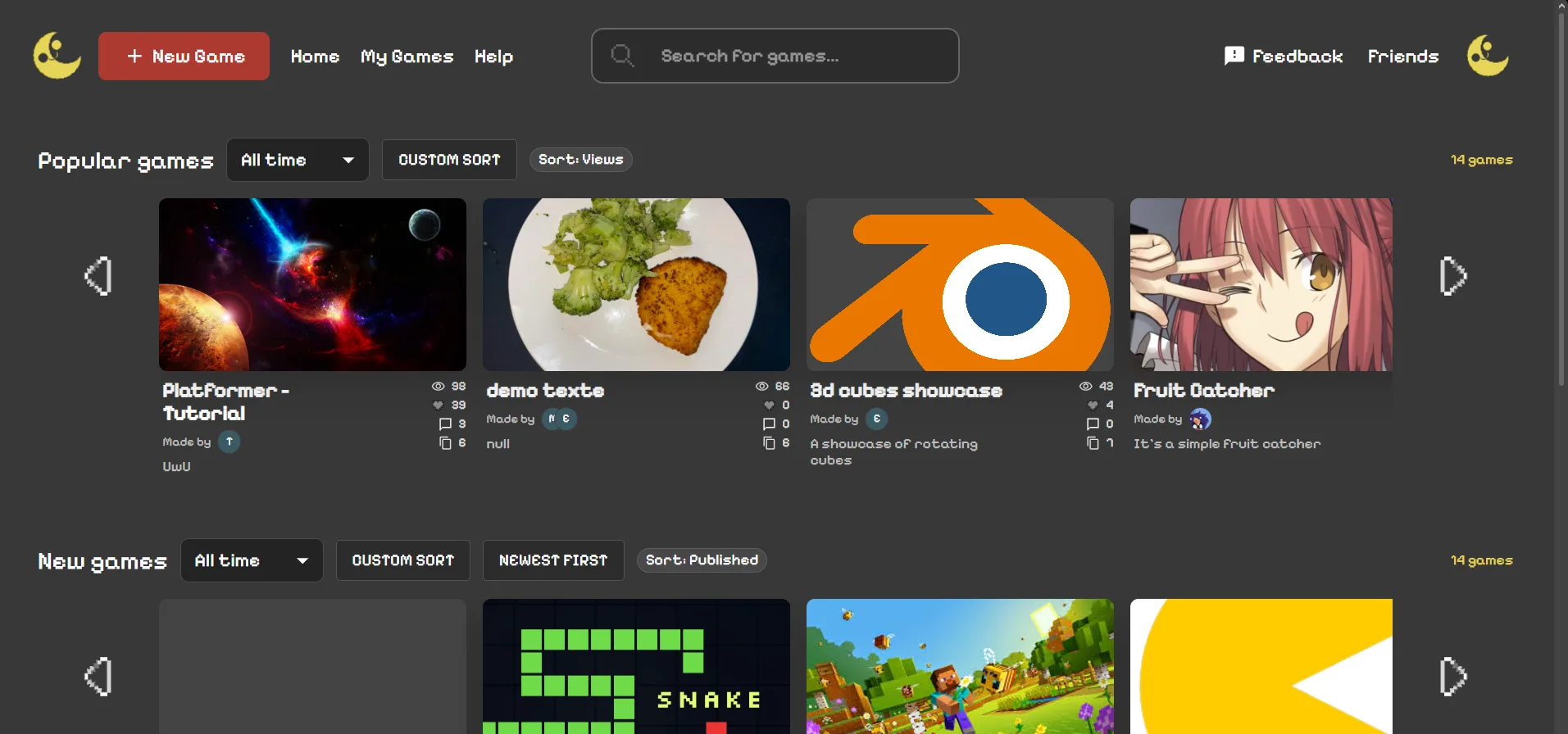Focus the Search for games field
Image resolution: width=1568 pixels, height=734 pixels.
pos(775,56)
